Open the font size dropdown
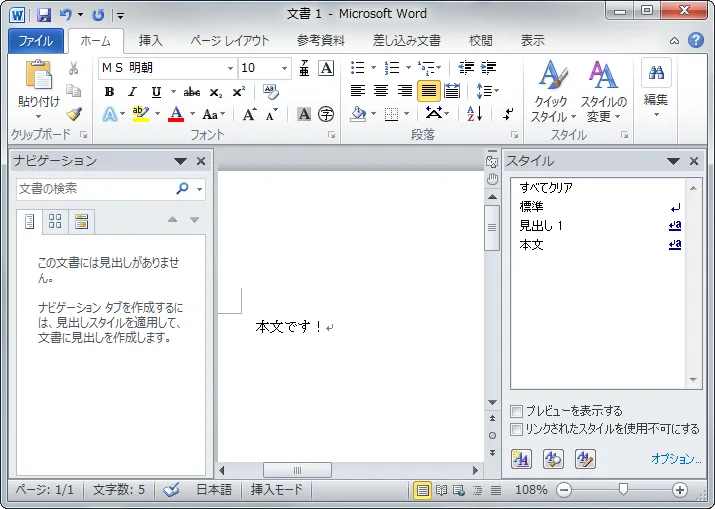Image resolution: width=715 pixels, height=509 pixels. (x=285, y=68)
